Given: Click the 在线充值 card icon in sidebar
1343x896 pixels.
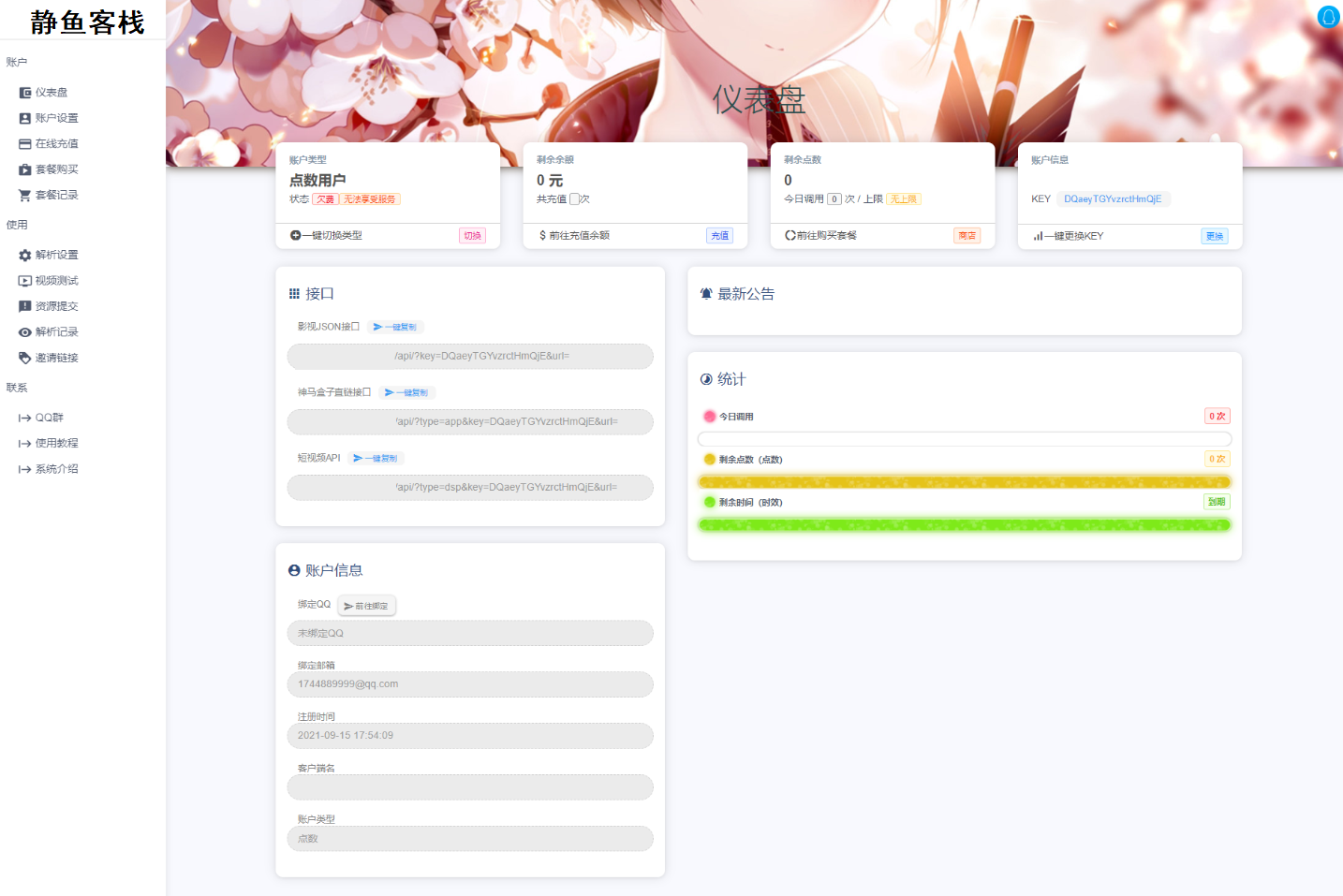Looking at the screenshot, I should pos(25,144).
